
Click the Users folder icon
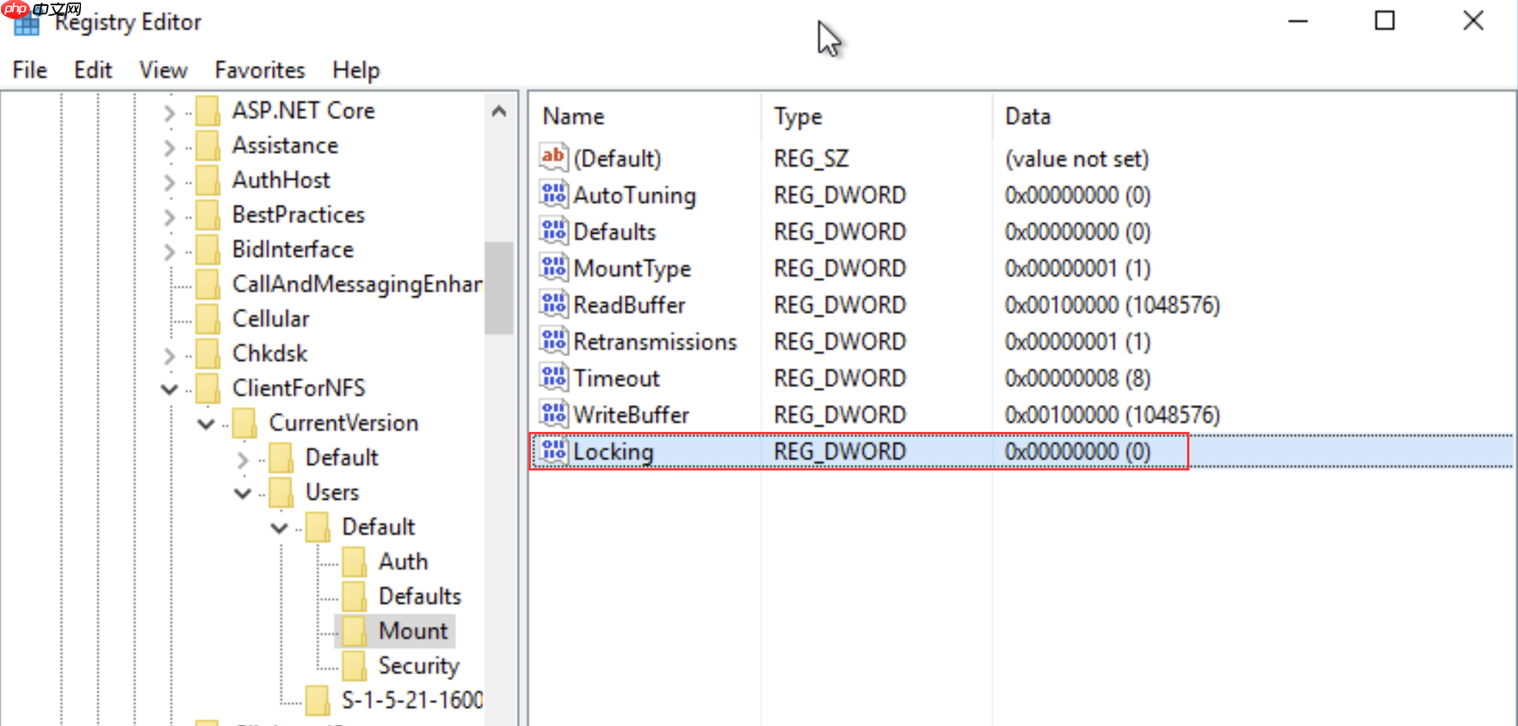coord(281,492)
